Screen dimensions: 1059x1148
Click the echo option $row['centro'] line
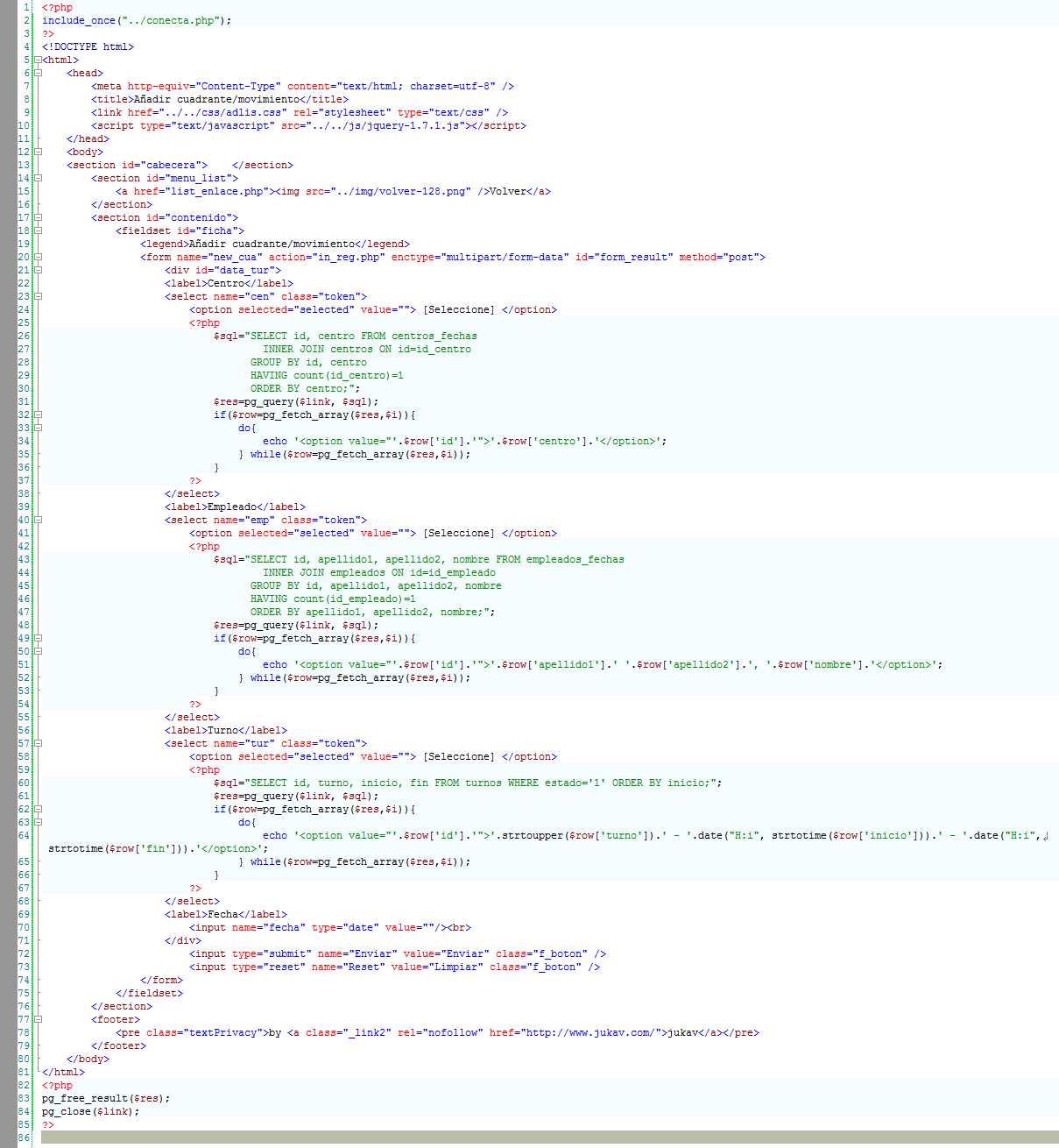point(464,441)
